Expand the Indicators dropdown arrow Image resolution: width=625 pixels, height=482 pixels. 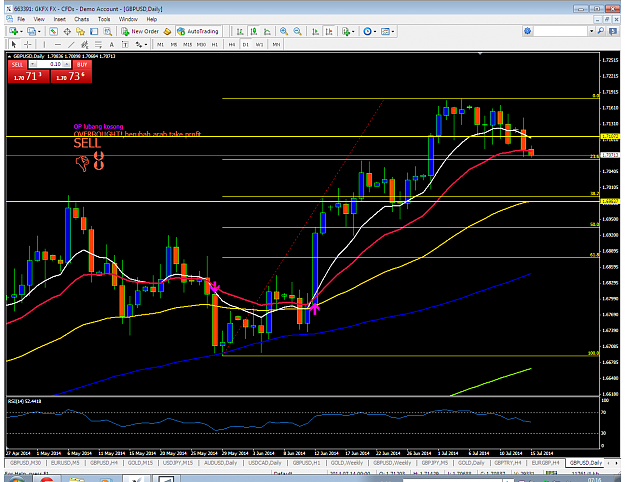[353, 31]
